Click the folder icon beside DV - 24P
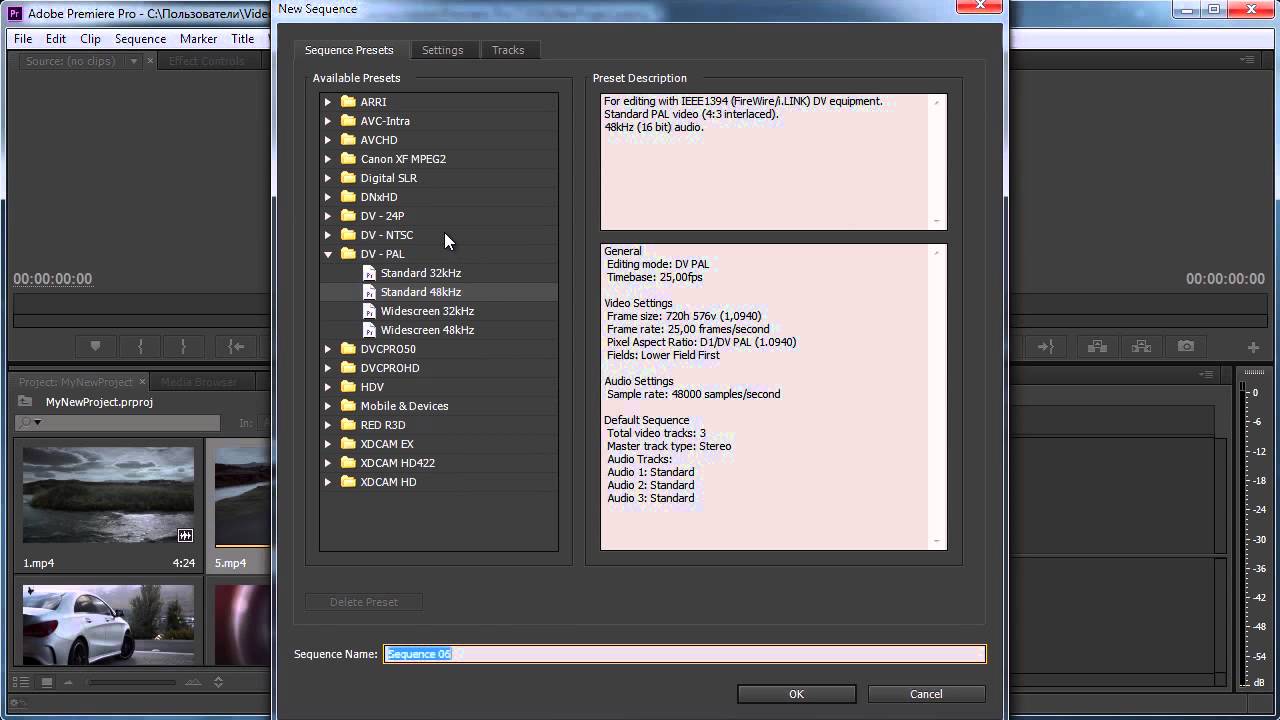 coord(348,216)
